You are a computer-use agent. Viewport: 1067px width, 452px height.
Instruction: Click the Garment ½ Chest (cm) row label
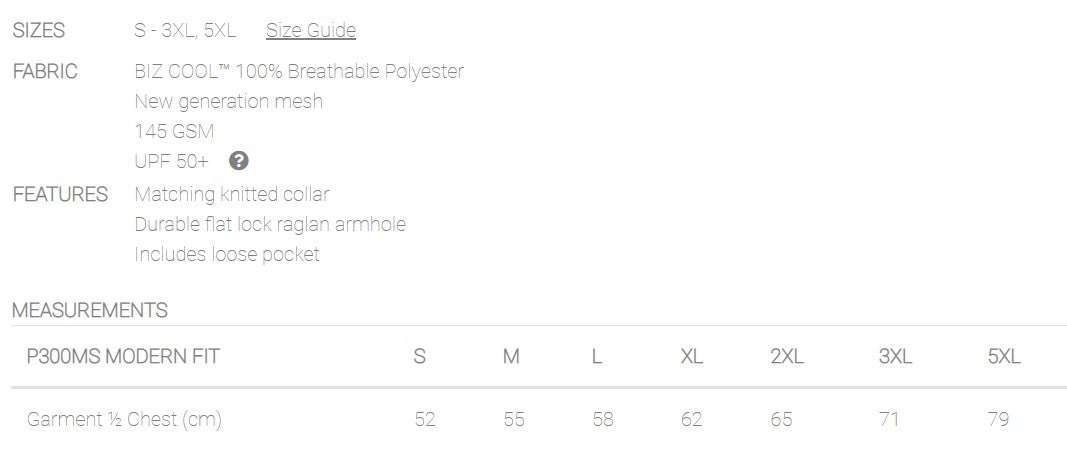[x=125, y=419]
